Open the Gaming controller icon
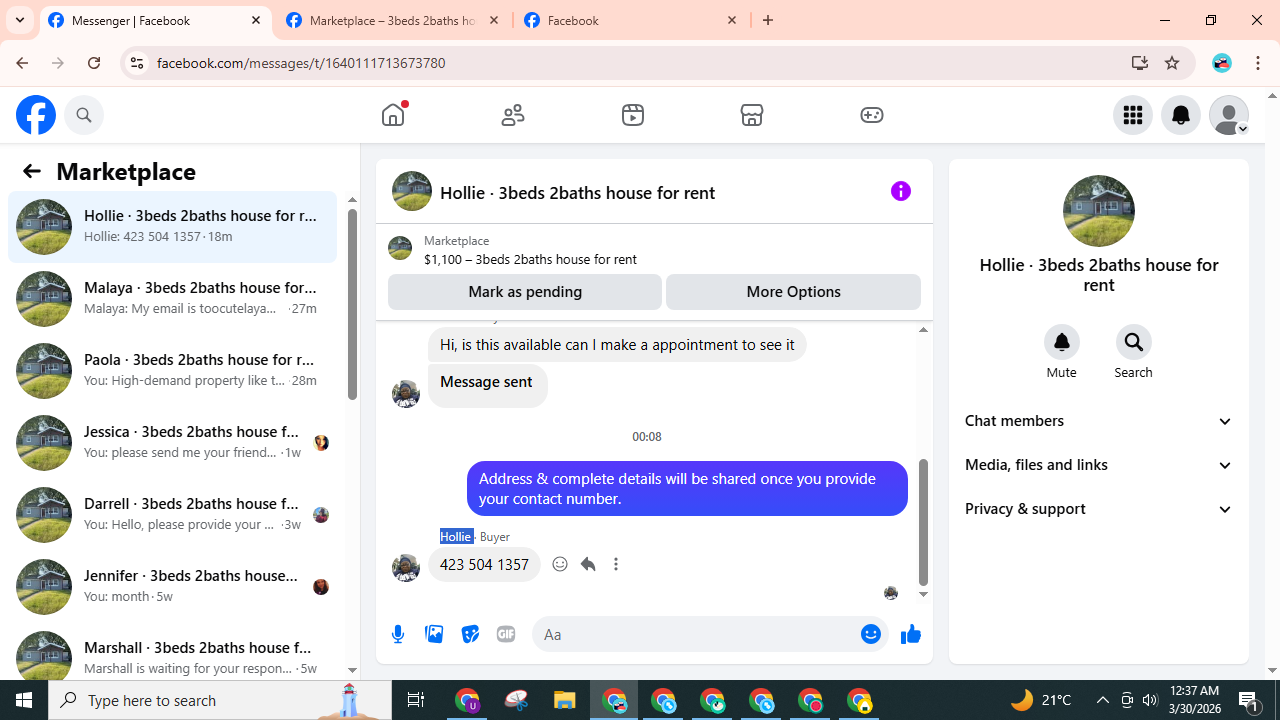Screen dimensions: 1280x720 [872, 115]
